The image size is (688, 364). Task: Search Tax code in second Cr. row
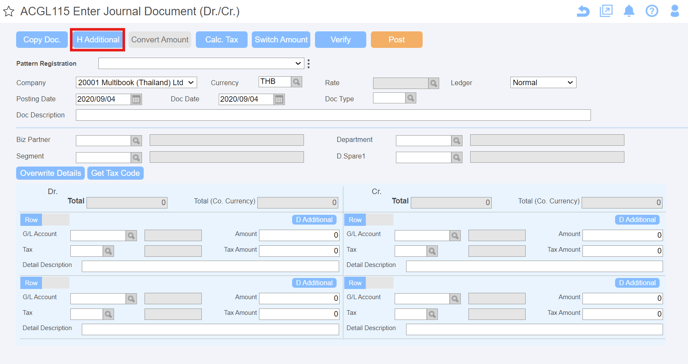tap(432, 314)
